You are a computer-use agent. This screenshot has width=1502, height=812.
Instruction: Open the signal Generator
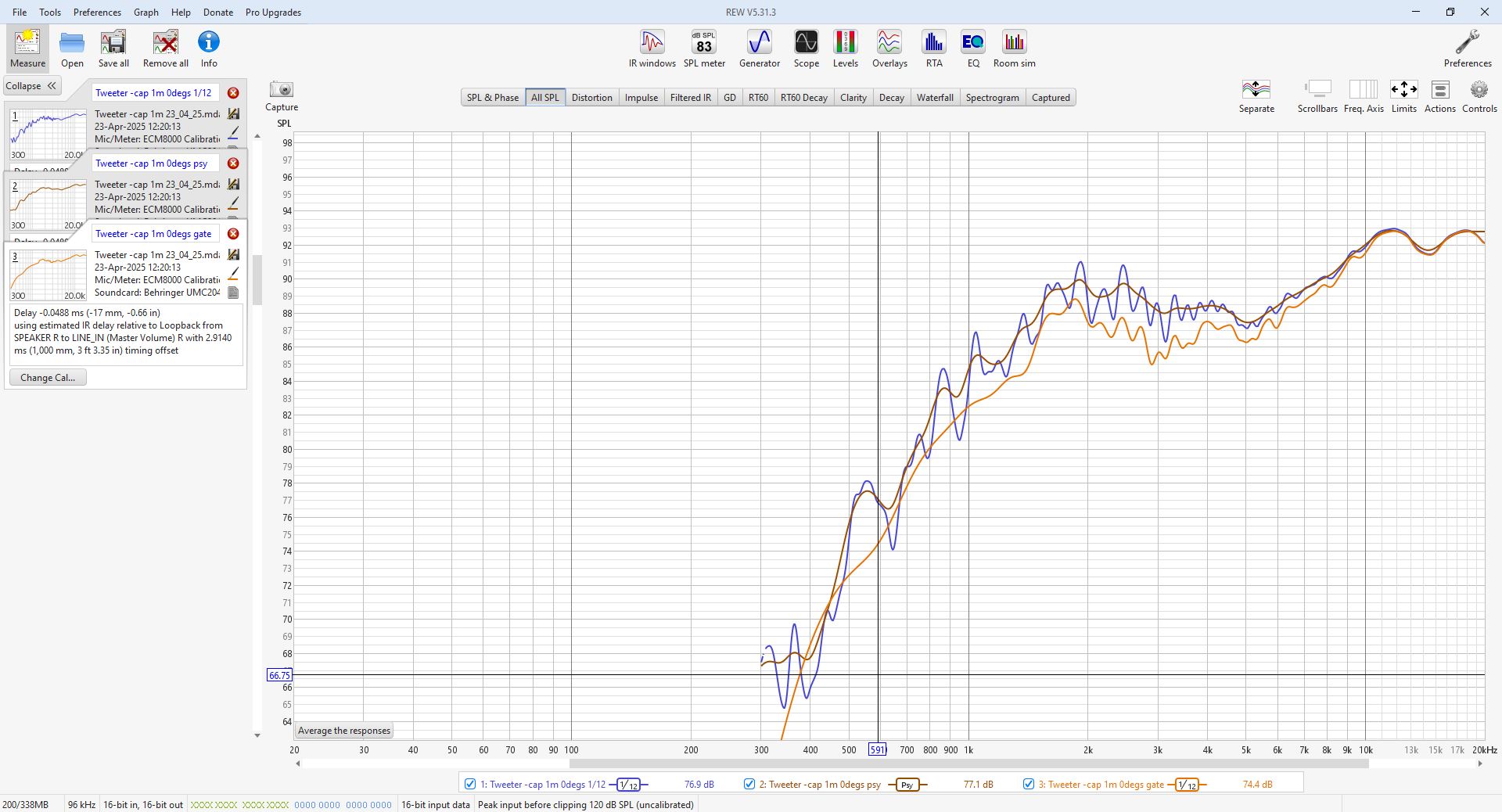pyautogui.click(x=760, y=49)
